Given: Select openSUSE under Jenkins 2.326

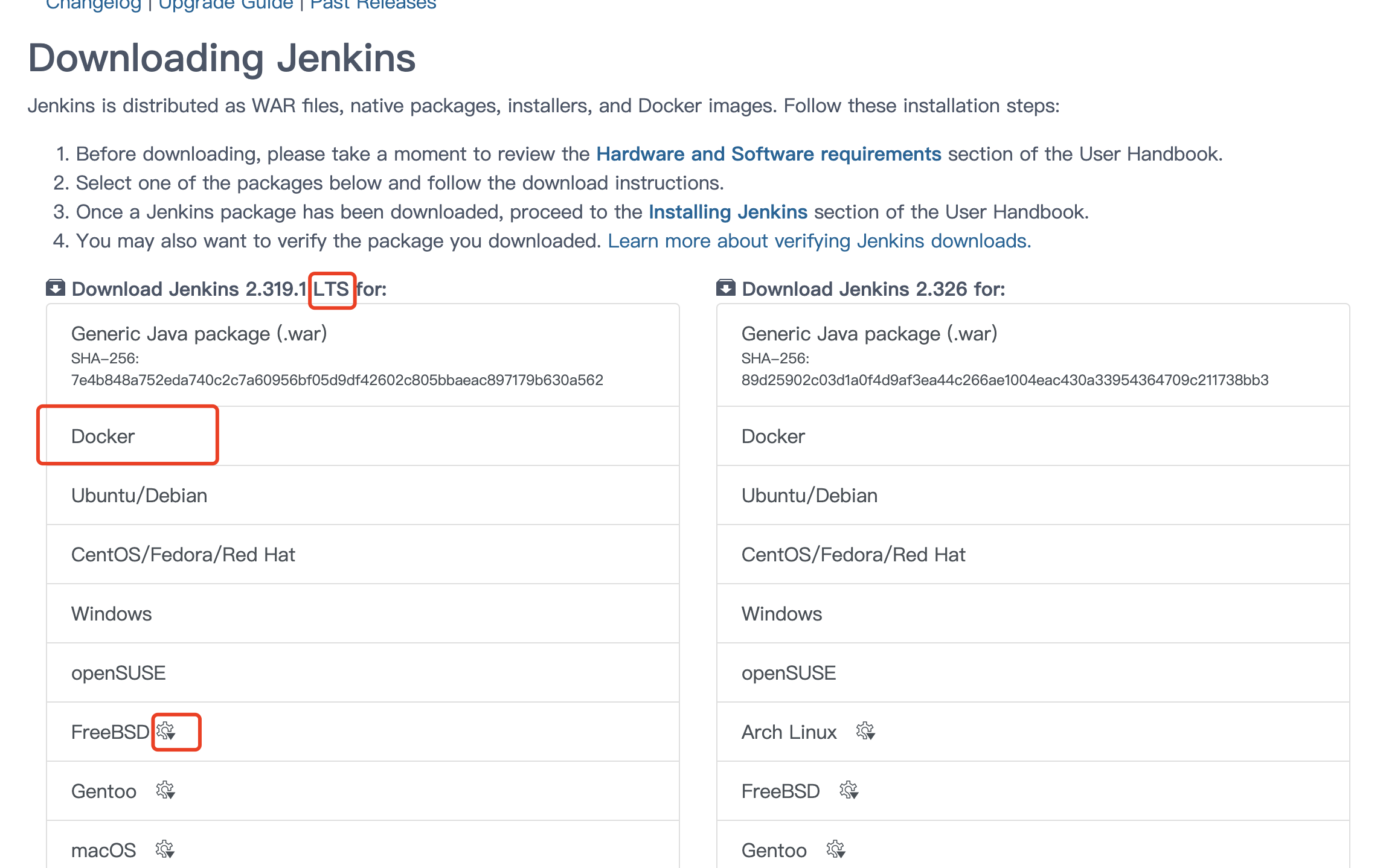Looking at the screenshot, I should pyautogui.click(x=788, y=673).
